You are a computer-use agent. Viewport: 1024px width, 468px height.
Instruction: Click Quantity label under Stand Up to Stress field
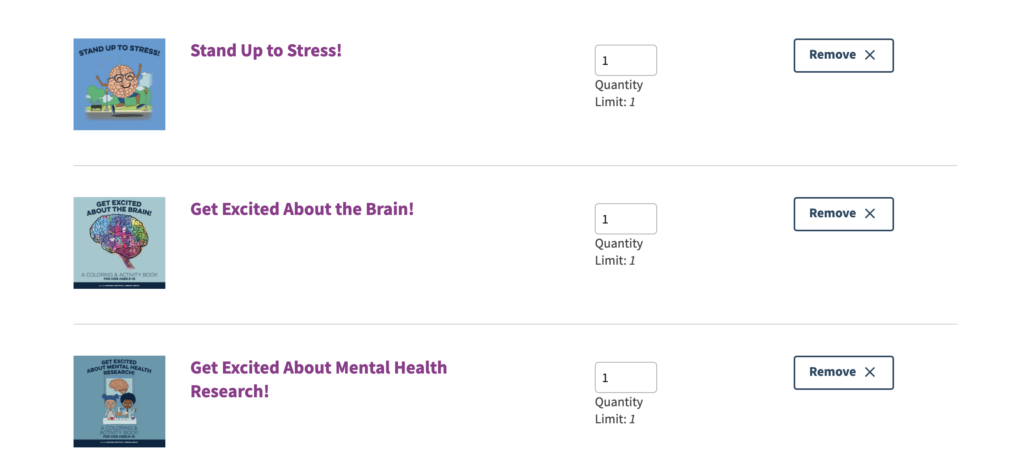point(619,85)
